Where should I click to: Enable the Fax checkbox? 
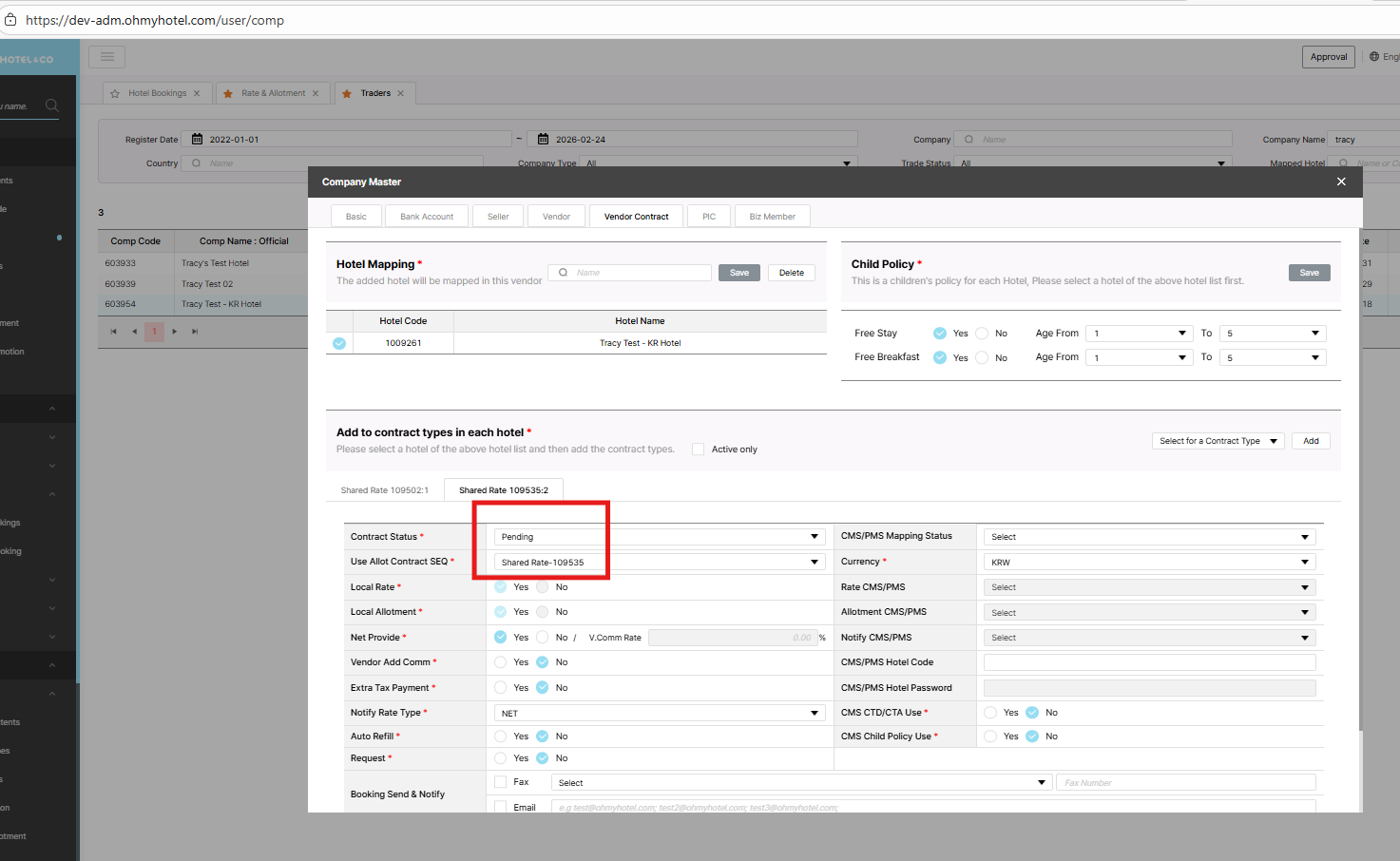tap(501, 782)
